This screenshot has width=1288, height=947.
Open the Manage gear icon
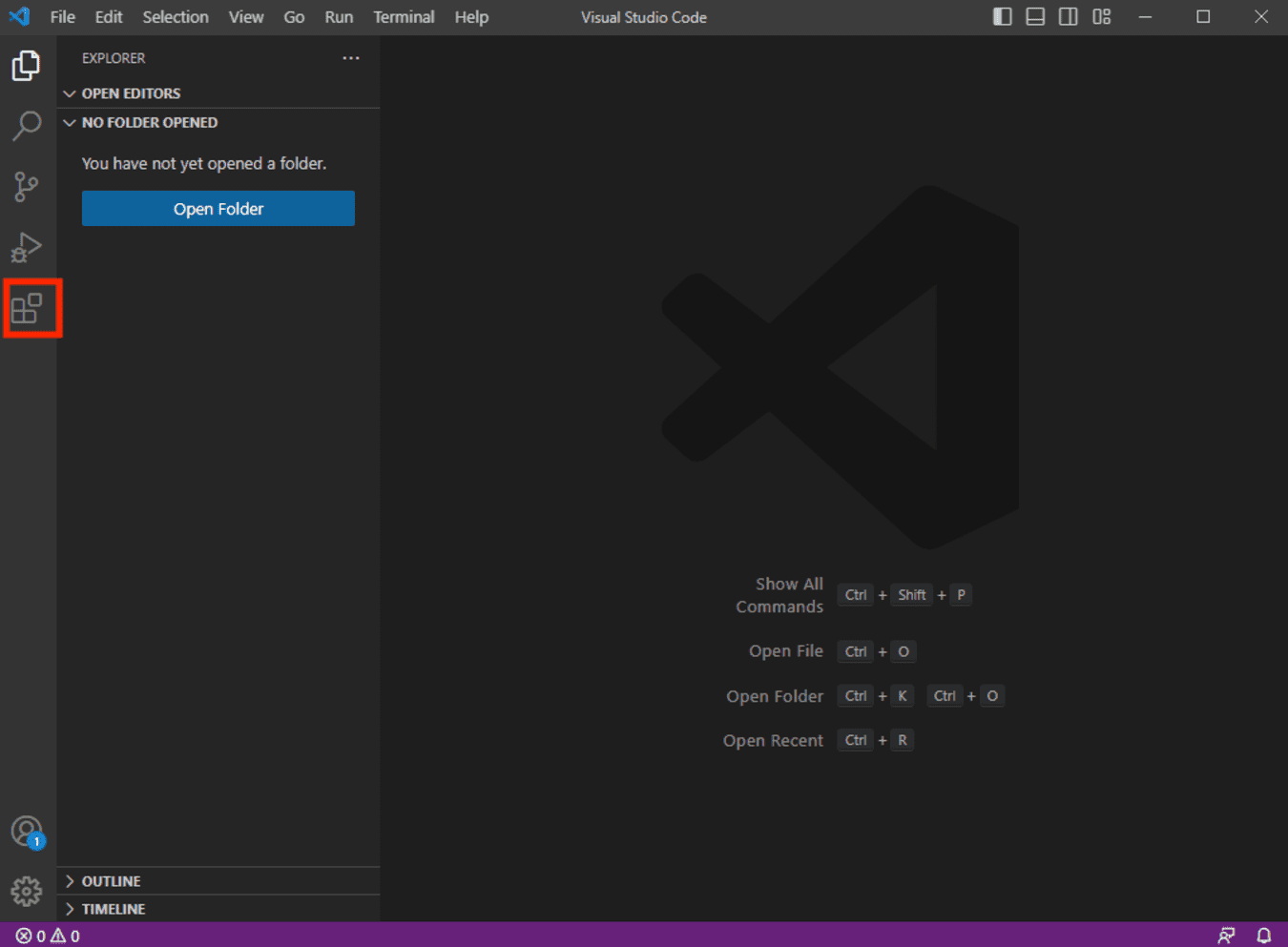27,892
